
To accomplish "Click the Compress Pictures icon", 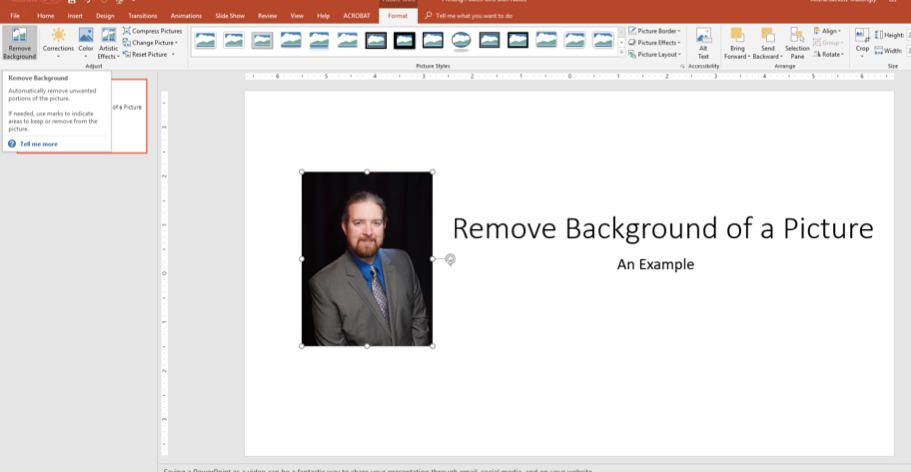I will pyautogui.click(x=127, y=31).
